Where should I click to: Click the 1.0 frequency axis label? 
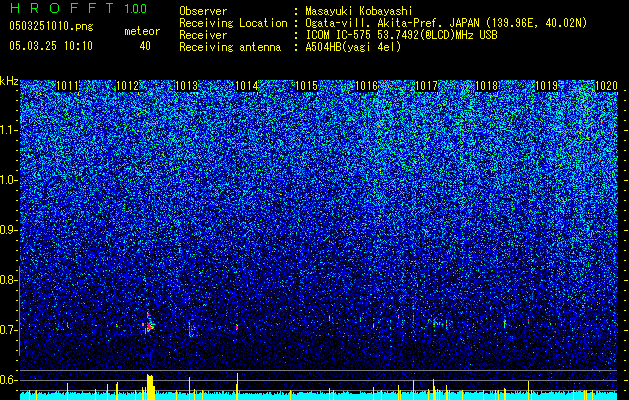pyautogui.click(x=8, y=181)
